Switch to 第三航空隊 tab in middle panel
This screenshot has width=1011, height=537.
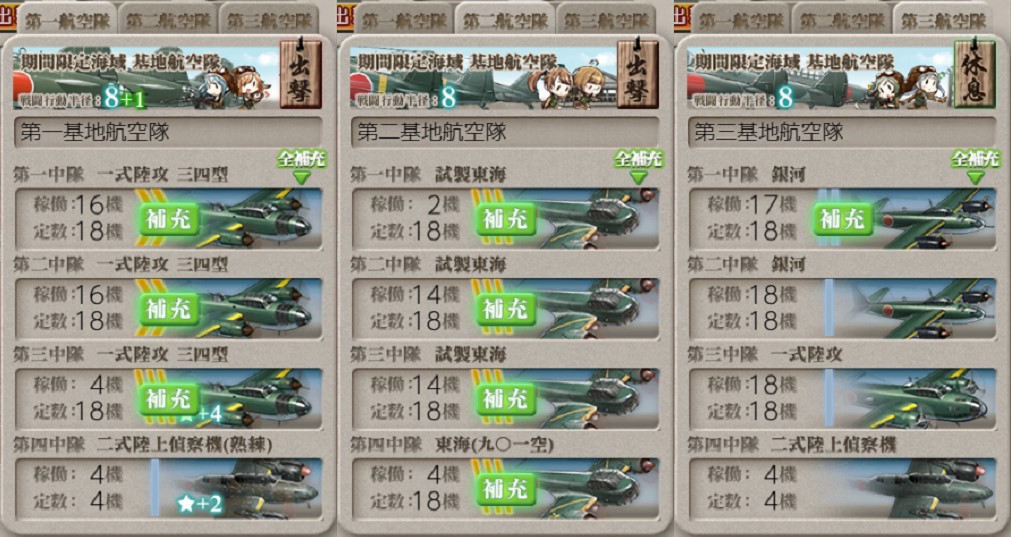606,19
